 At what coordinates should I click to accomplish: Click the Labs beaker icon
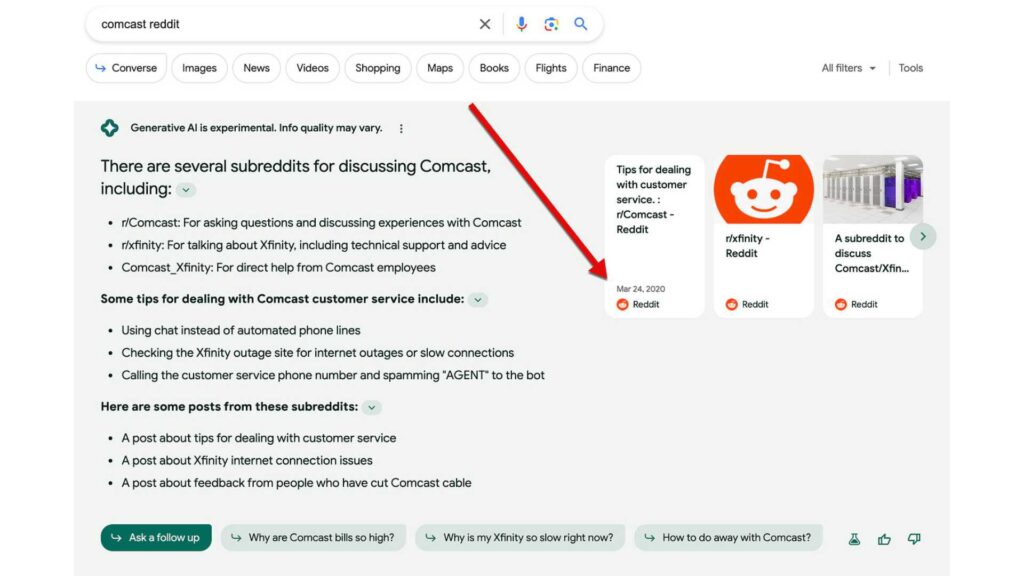(854, 539)
